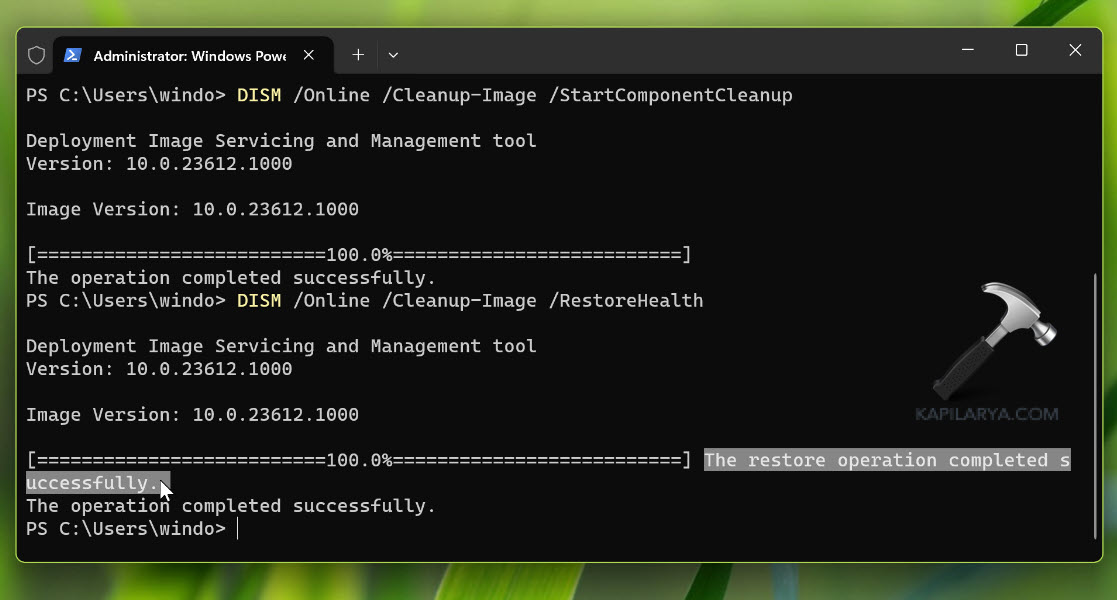Click the StartComponentCleanup command line
The image size is (1117, 600).
tap(409, 95)
